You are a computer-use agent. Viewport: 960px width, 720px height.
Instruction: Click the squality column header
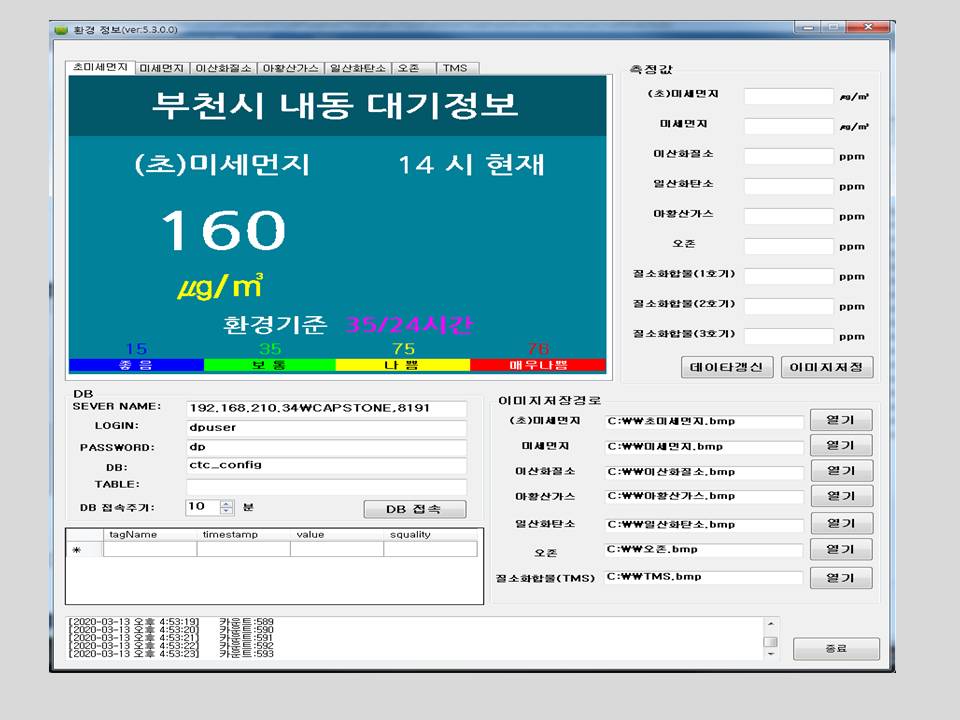coord(430,534)
